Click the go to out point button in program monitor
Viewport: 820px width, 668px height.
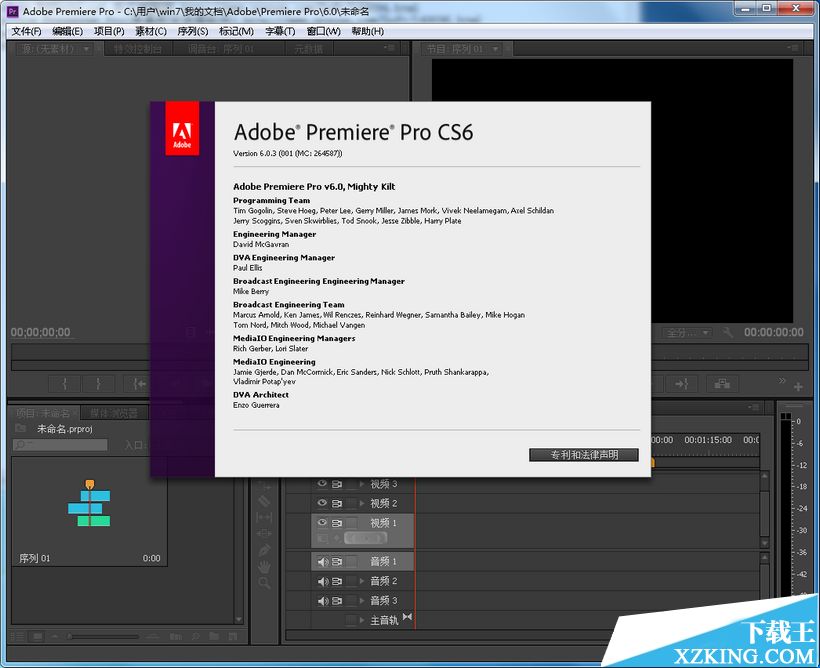pyautogui.click(x=681, y=384)
